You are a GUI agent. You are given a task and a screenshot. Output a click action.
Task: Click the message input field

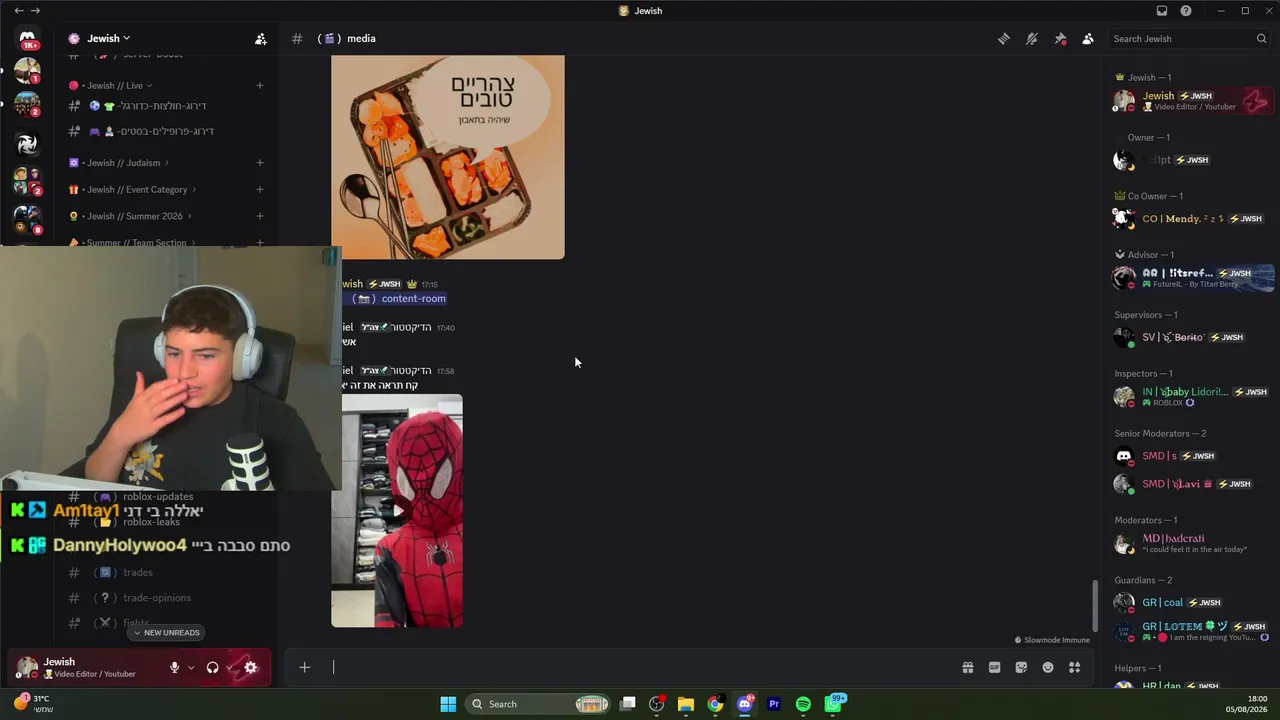tap(640, 668)
